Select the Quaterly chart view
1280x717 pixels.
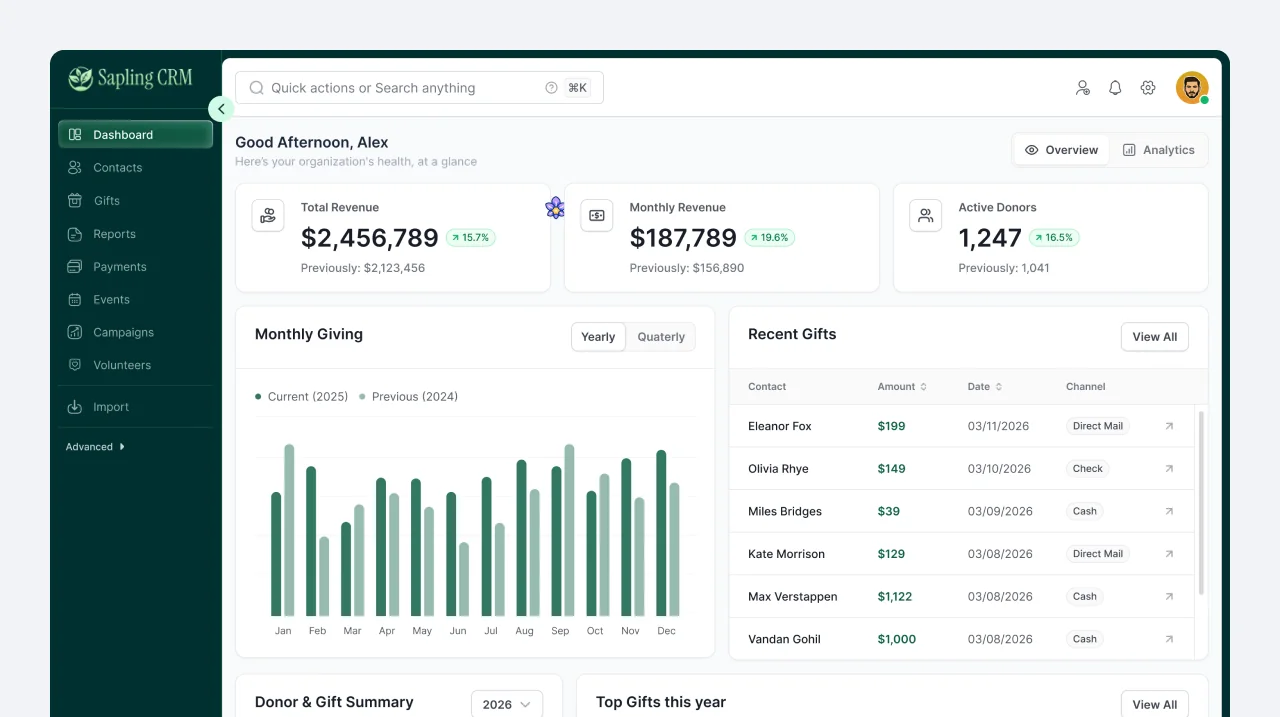point(661,337)
